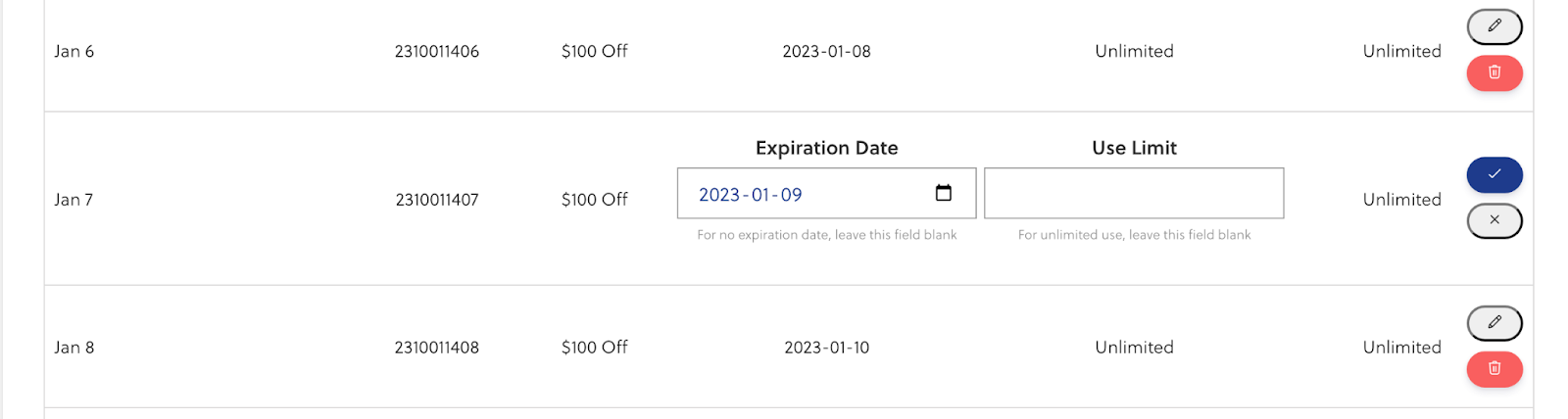Confirm Jan 7 edits with checkmark button
The width and height of the screenshot is (1568, 419).
[1494, 174]
